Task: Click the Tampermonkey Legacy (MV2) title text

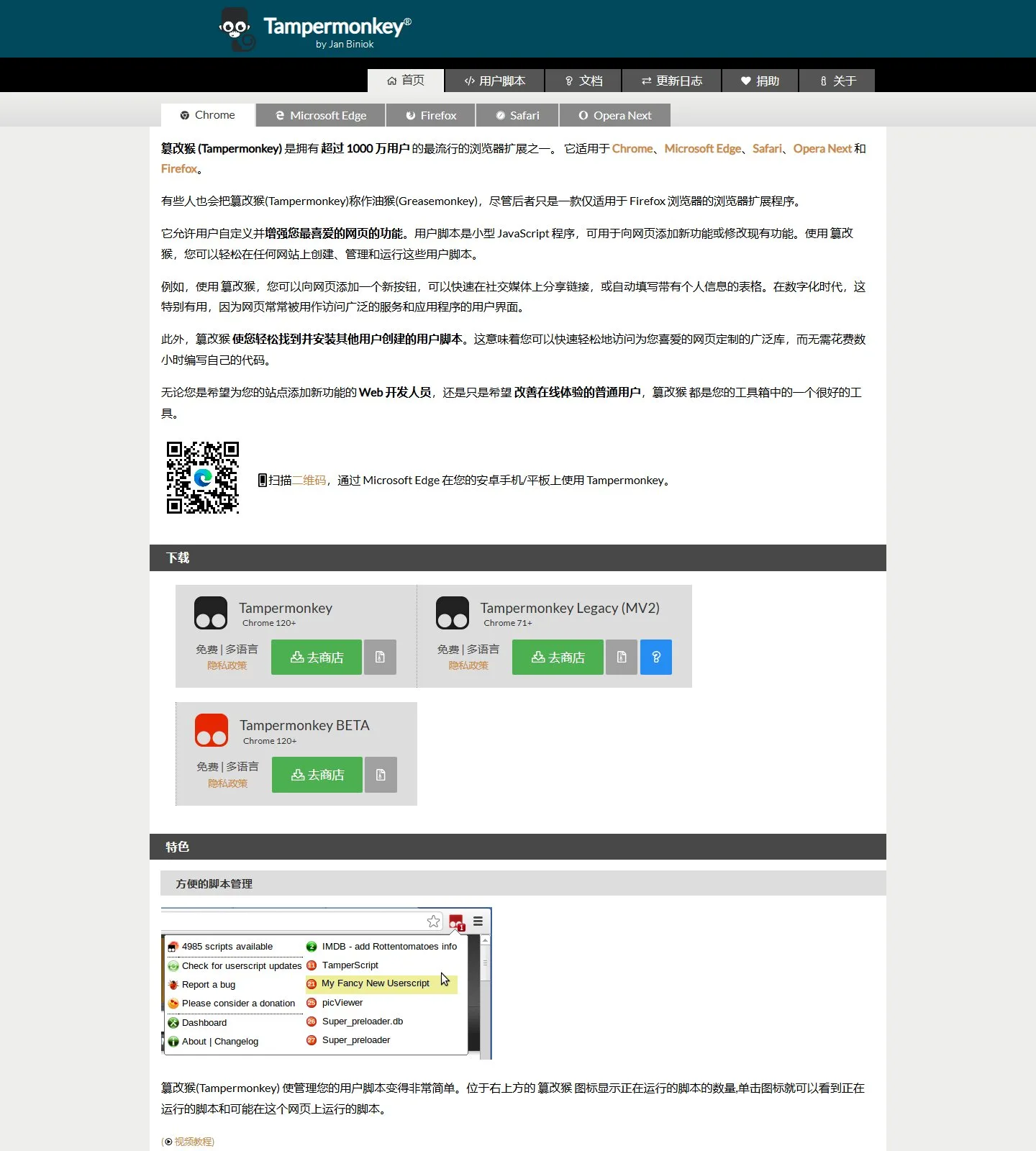Action: point(570,608)
